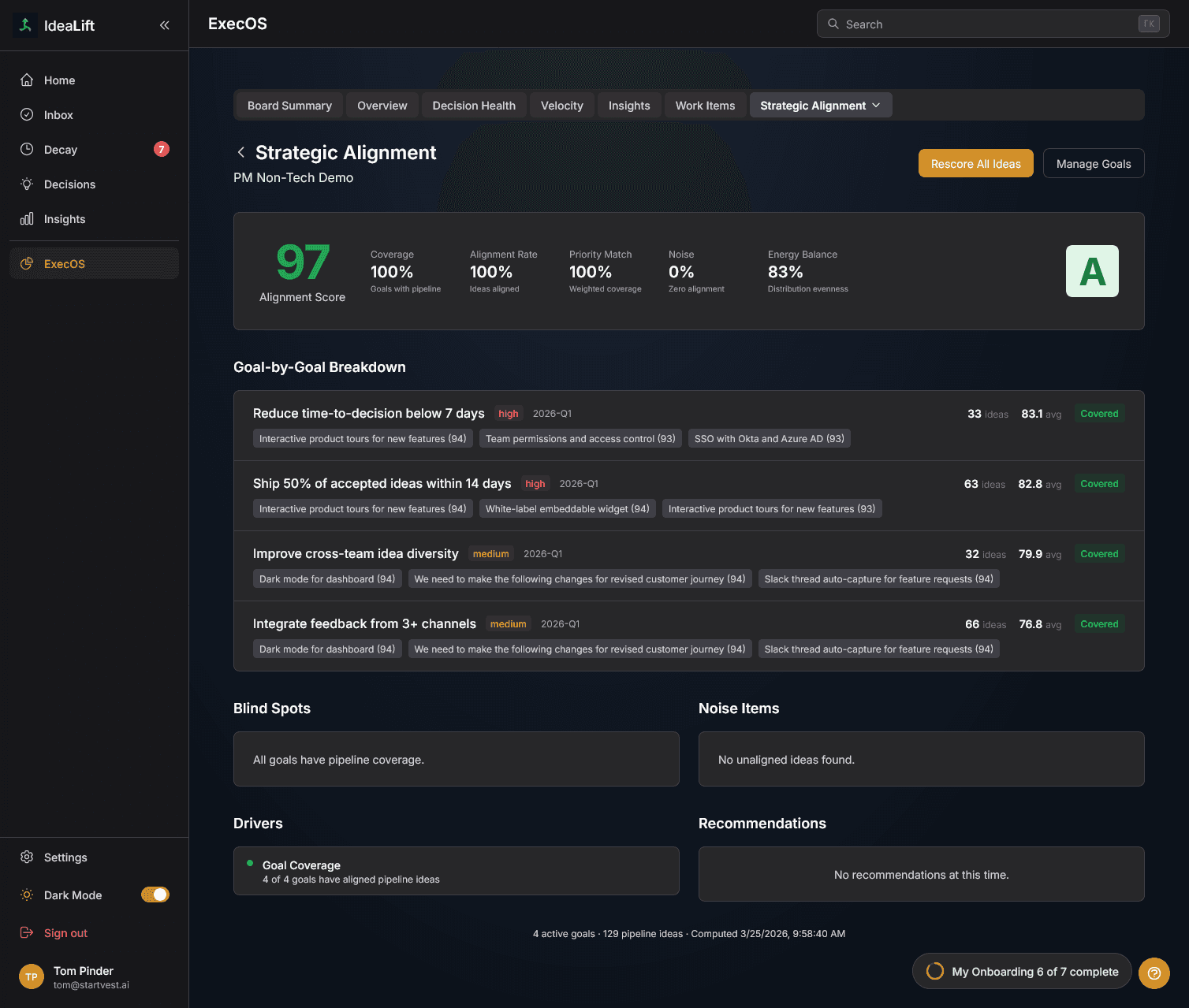The image size is (1189, 1008).
Task: Click the search magnifier icon
Action: pyautogui.click(x=833, y=24)
